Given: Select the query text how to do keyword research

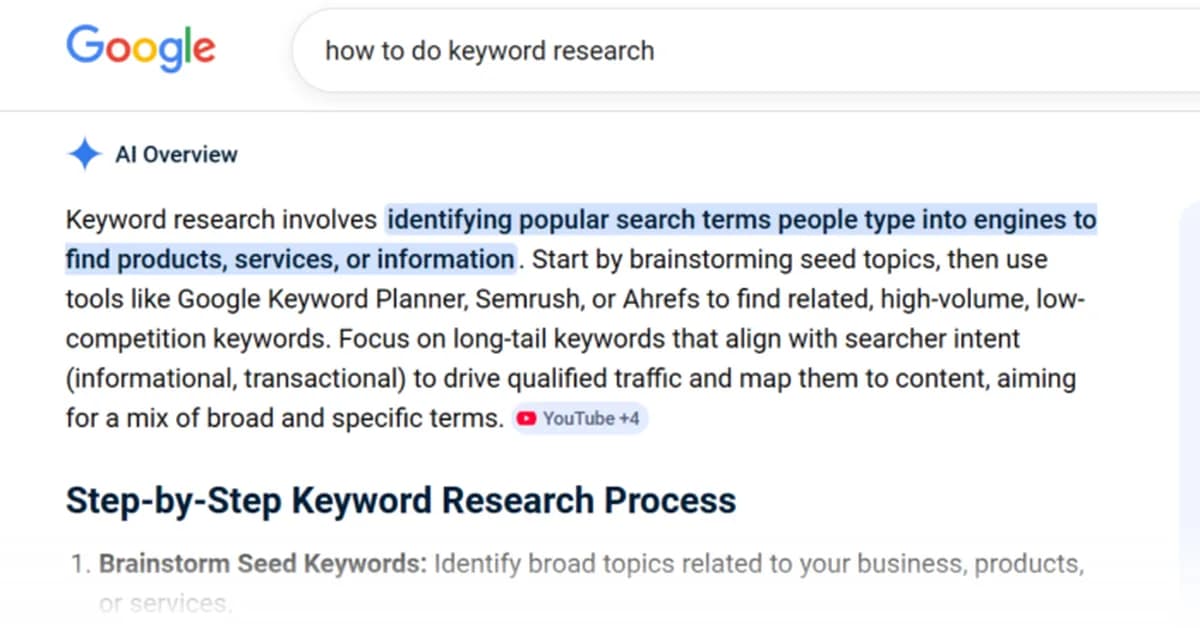Looking at the screenshot, I should click(x=489, y=50).
